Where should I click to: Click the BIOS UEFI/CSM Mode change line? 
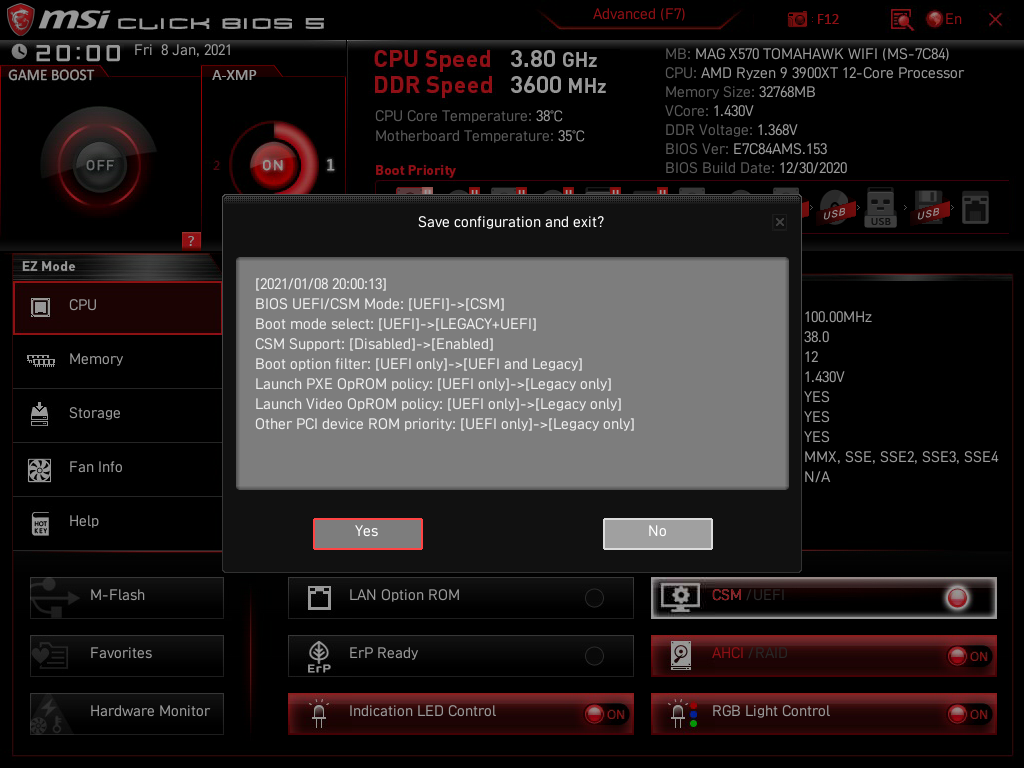379,304
